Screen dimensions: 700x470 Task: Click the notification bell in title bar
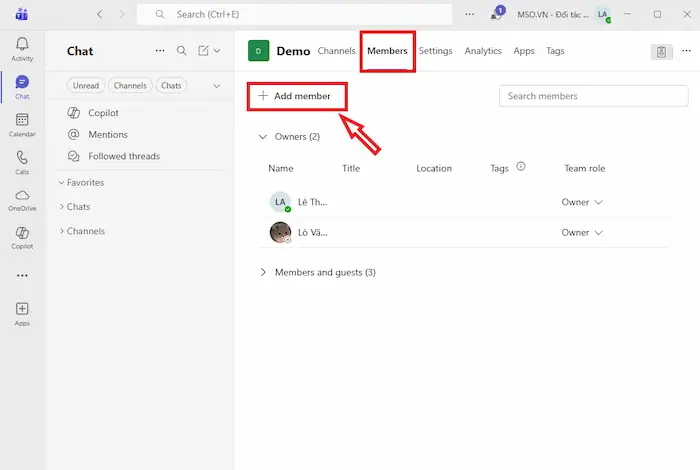497,15
